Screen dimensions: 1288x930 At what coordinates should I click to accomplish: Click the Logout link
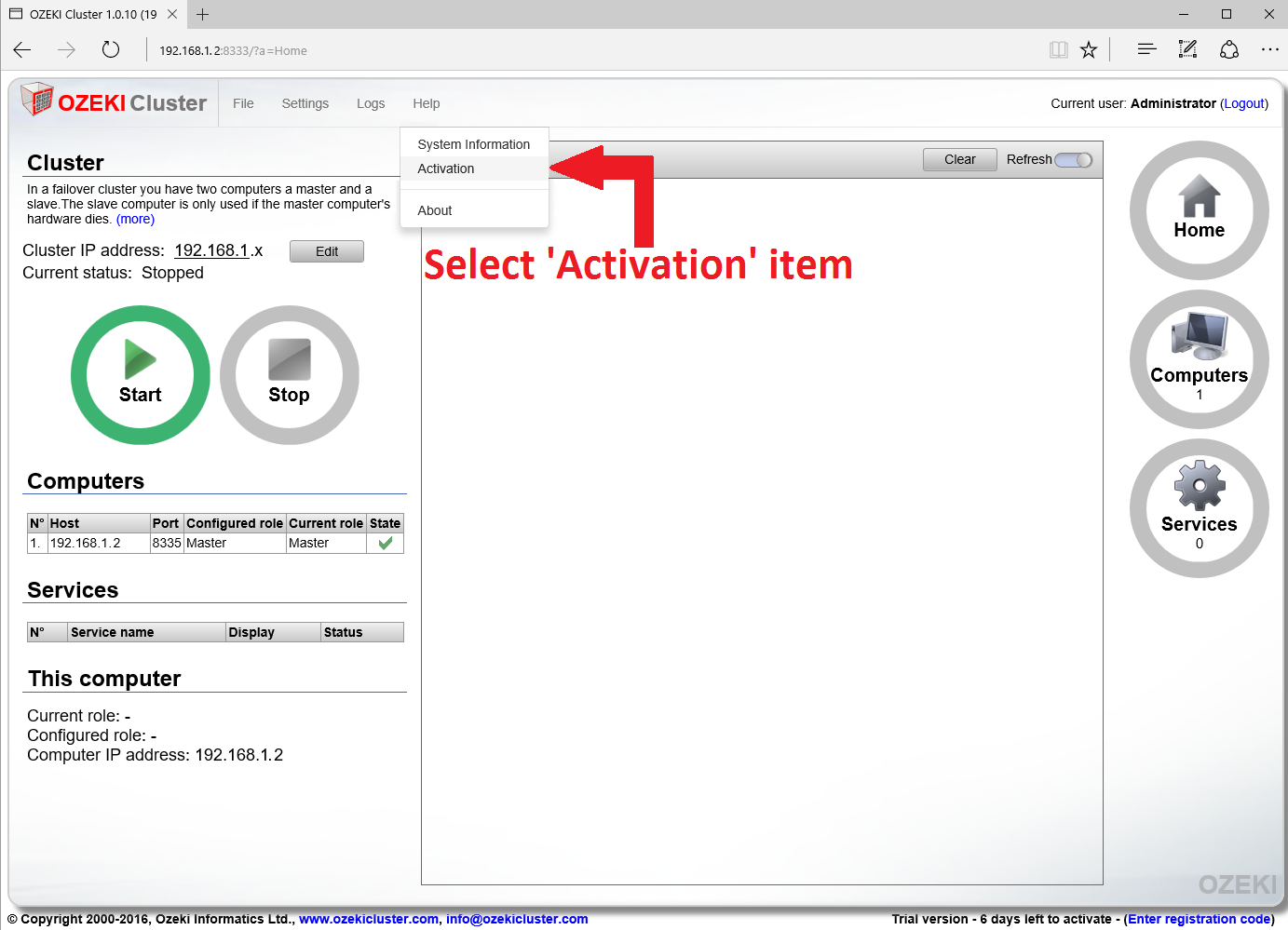pyautogui.click(x=1244, y=103)
